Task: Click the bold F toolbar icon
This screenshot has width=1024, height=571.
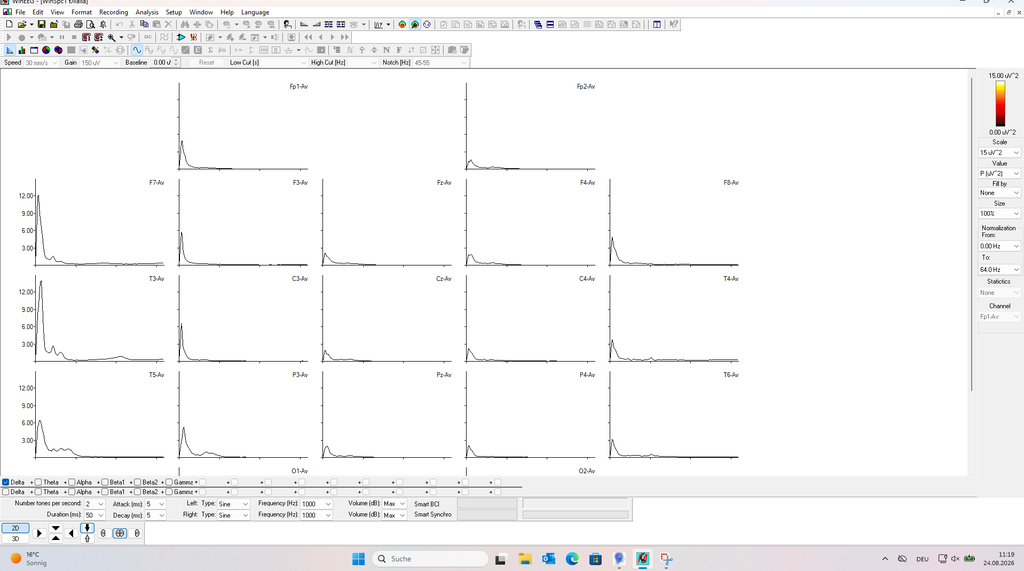Action: click(x=398, y=50)
